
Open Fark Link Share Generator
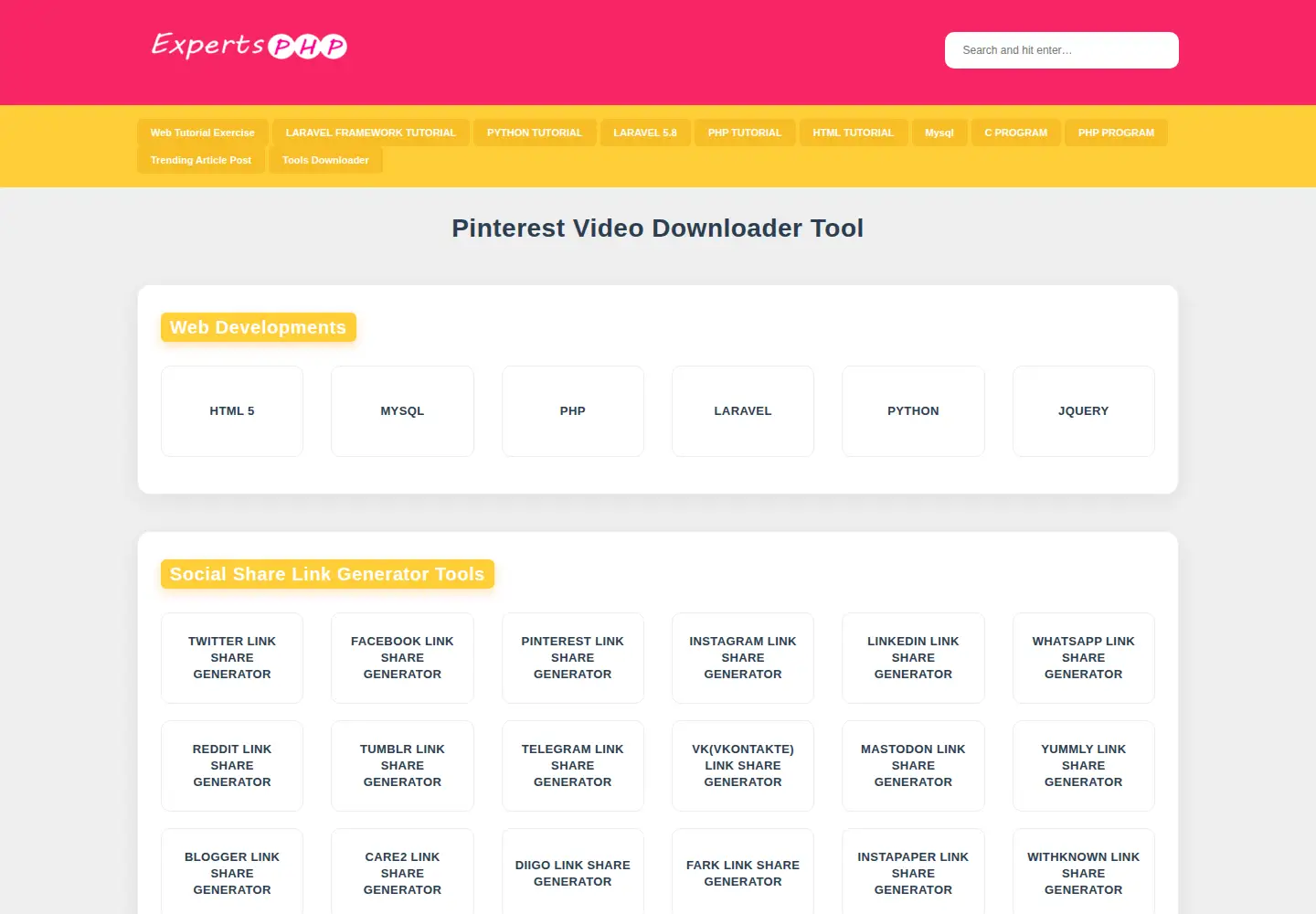[x=743, y=873]
